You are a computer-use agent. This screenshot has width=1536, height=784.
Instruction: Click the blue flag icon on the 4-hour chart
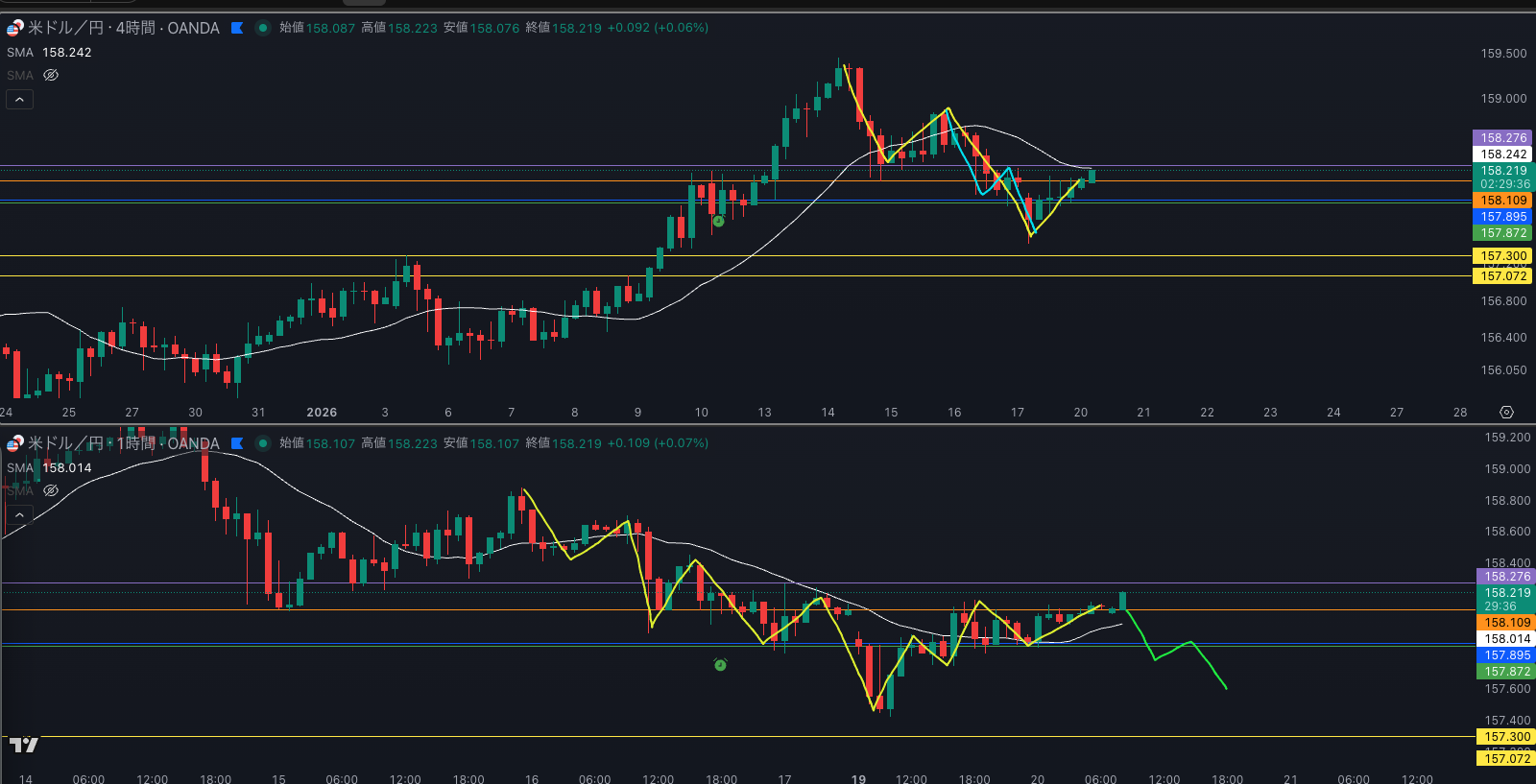click(237, 28)
